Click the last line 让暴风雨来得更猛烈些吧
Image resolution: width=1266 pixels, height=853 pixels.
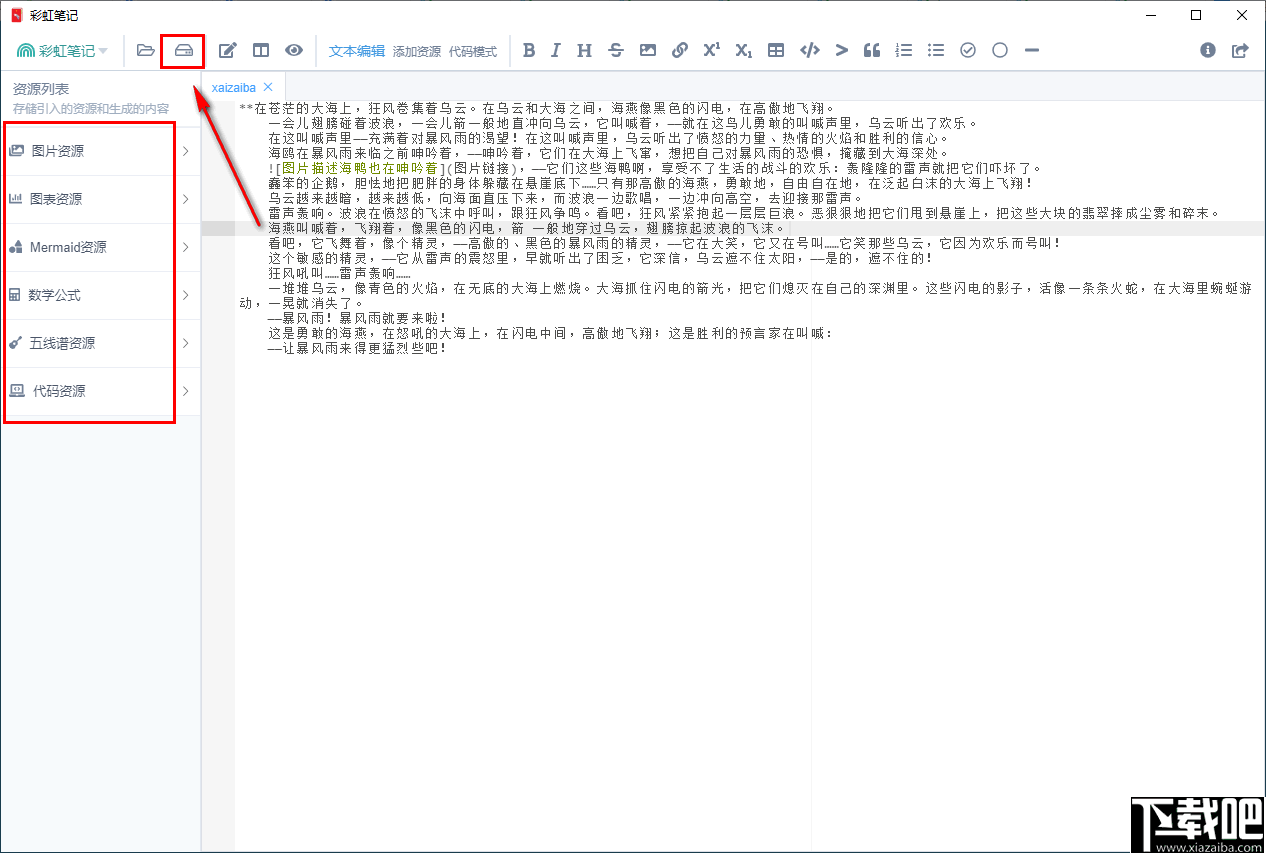click(x=357, y=348)
